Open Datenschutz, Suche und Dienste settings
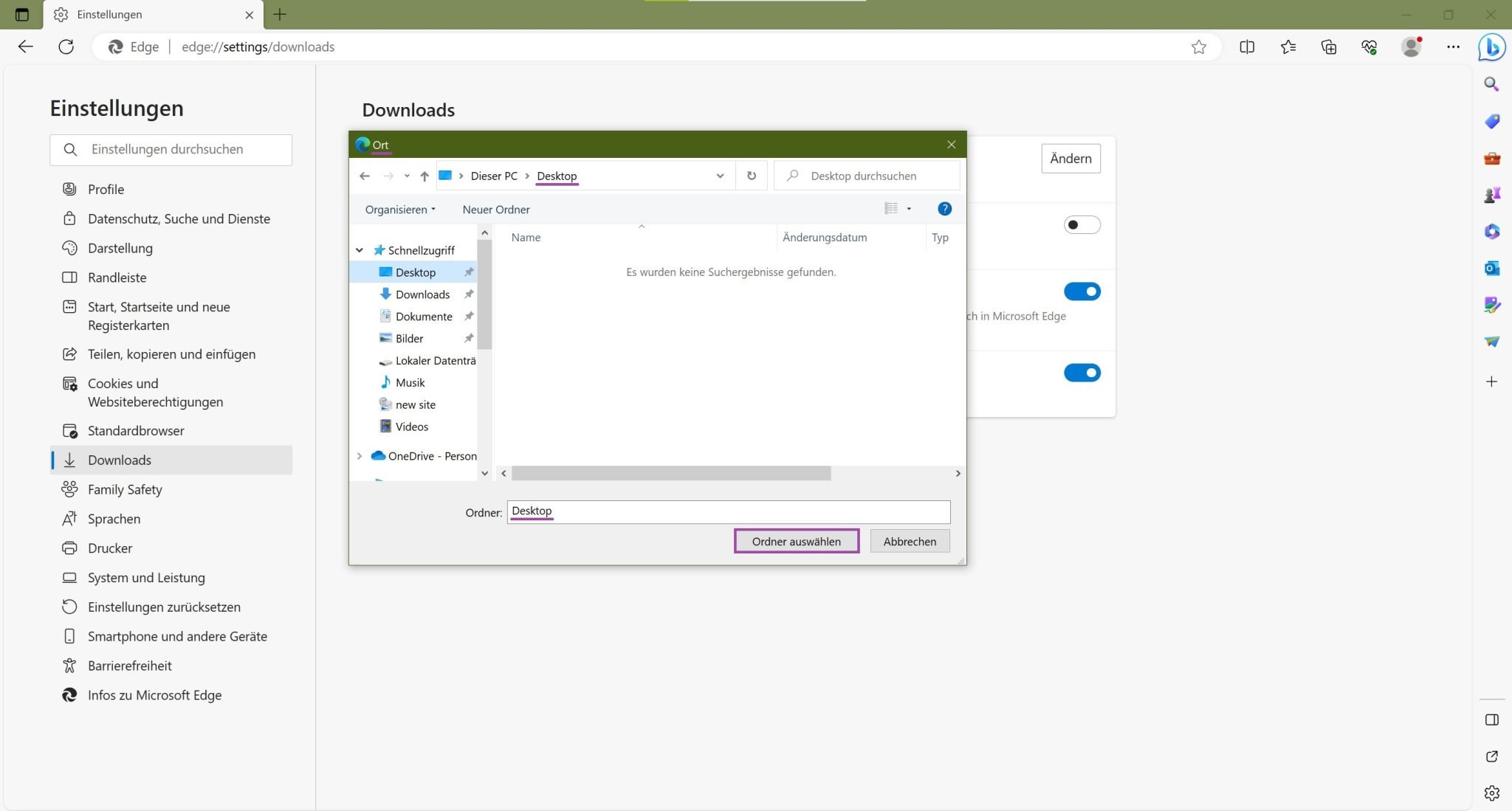 point(179,218)
